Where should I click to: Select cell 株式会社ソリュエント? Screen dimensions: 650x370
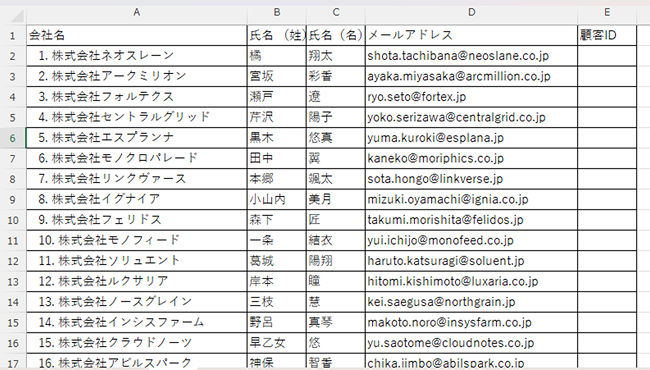point(137,261)
